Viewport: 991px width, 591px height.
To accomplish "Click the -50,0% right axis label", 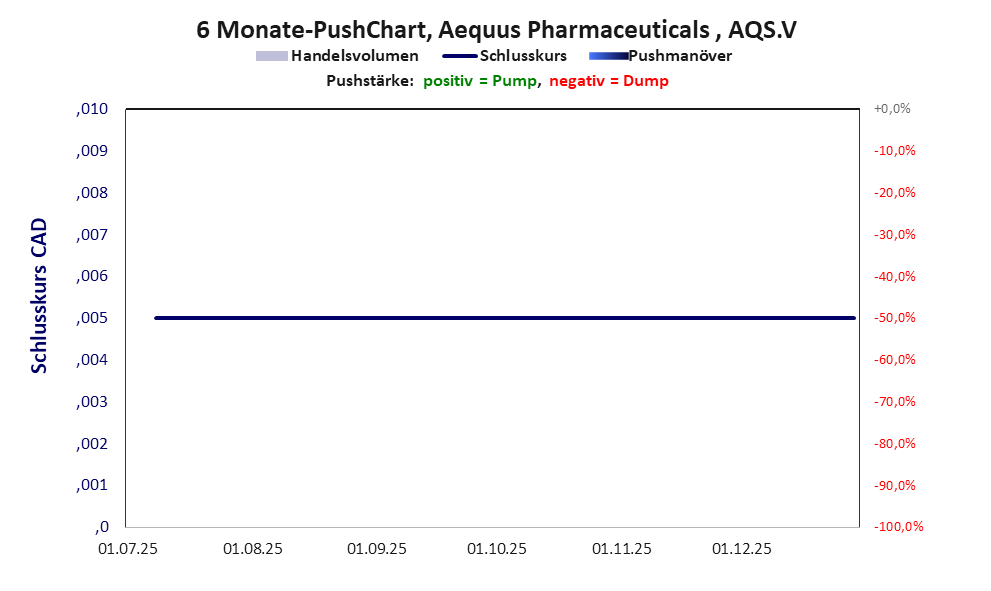I will pyautogui.click(x=894, y=318).
